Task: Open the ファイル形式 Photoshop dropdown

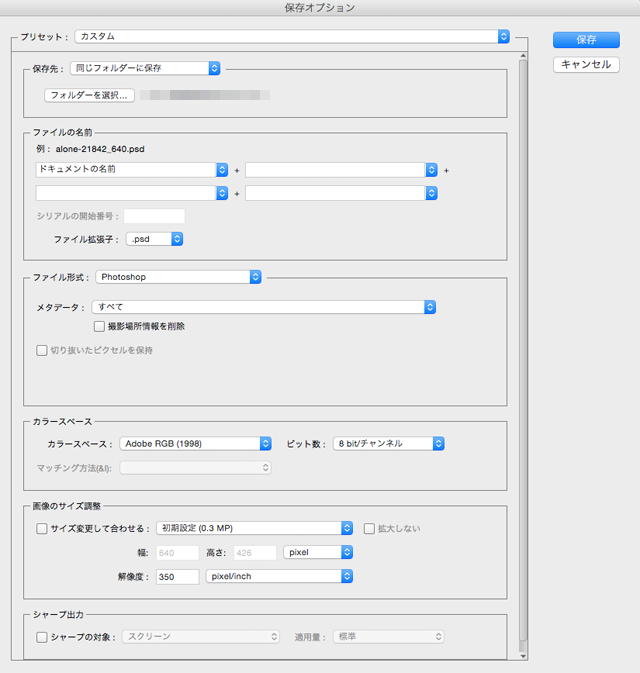Action: coord(180,277)
